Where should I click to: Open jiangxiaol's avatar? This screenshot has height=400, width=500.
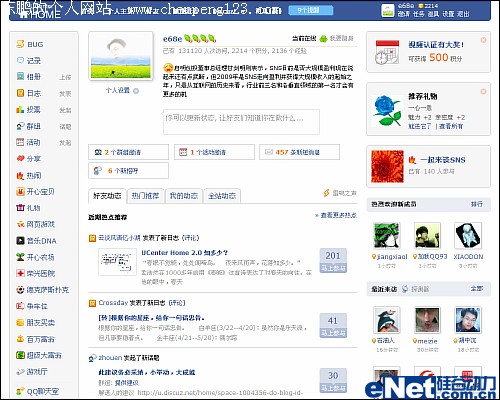point(386,236)
